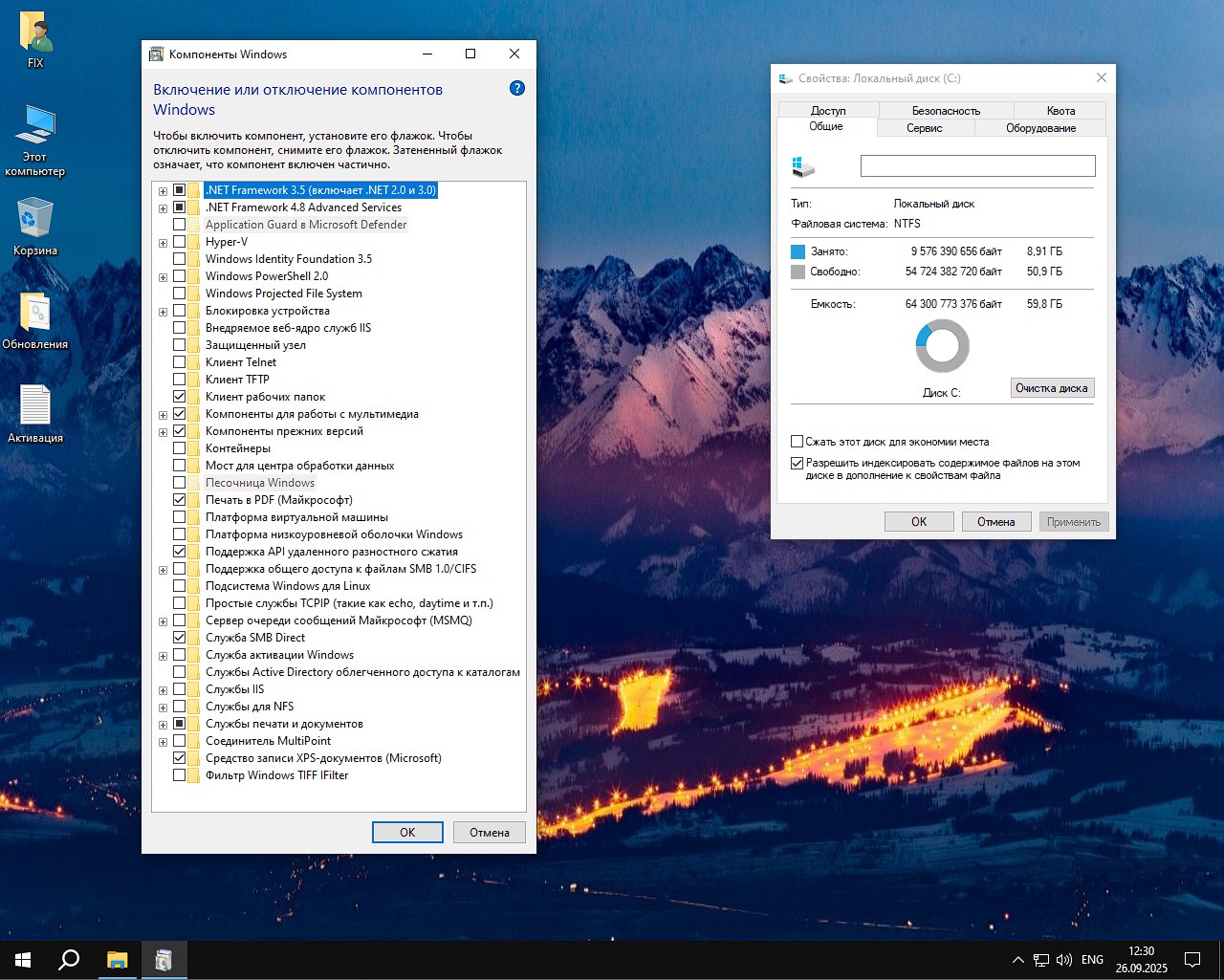Switch to the Квота tab

coord(1060,111)
